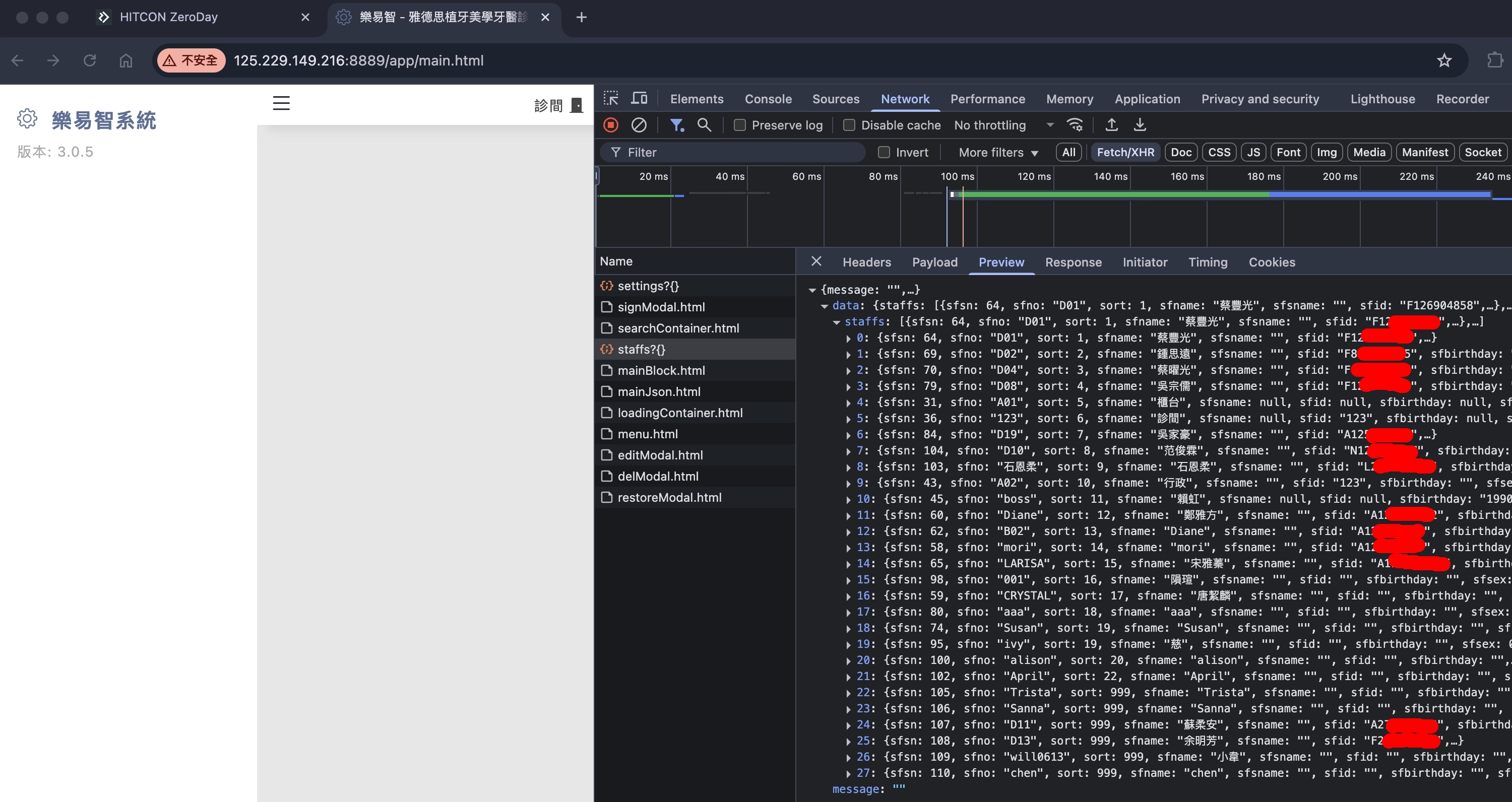Switch to the Console panel
1512x802 pixels.
point(768,99)
